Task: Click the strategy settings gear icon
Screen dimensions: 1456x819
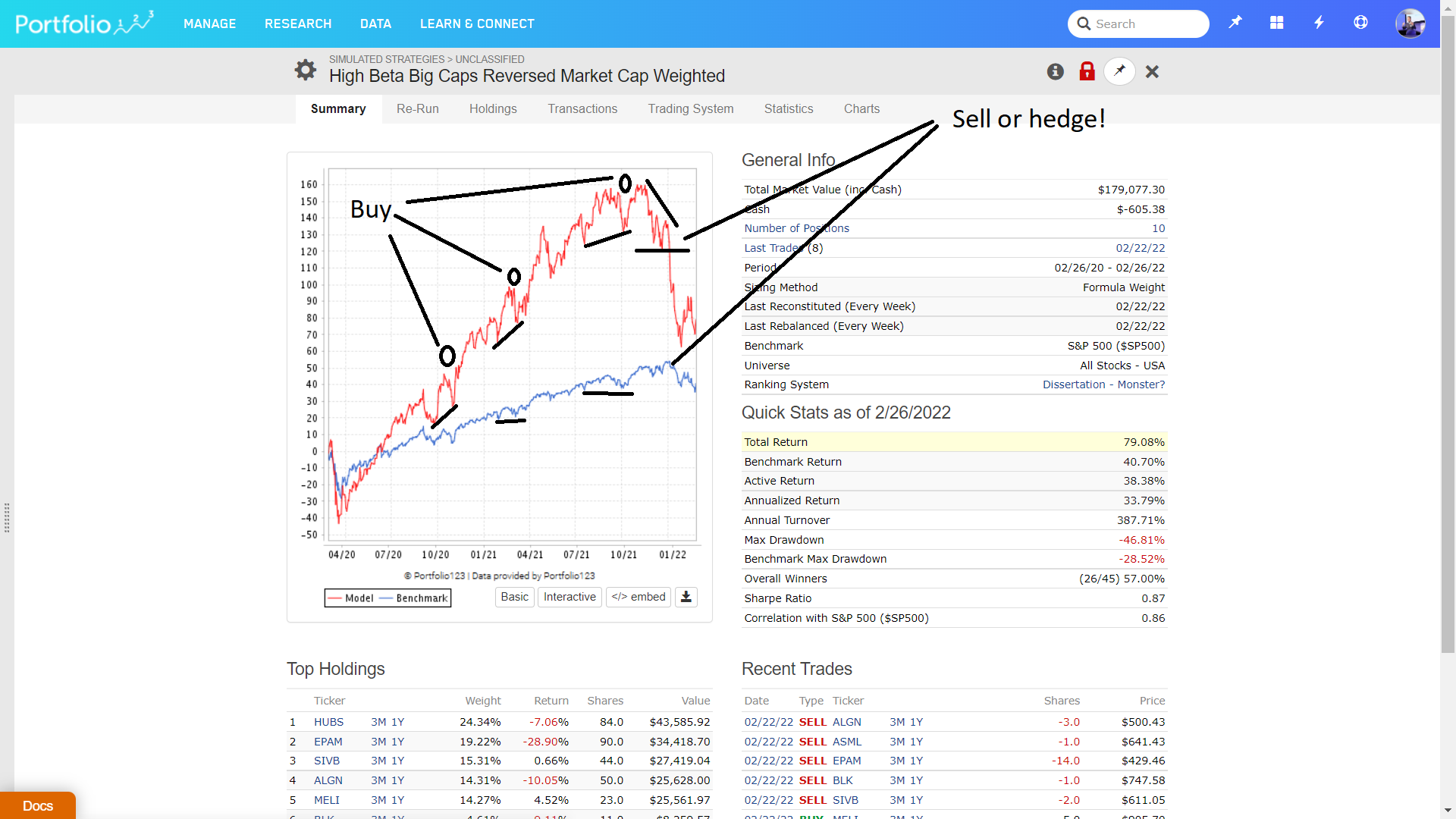Action: point(306,70)
